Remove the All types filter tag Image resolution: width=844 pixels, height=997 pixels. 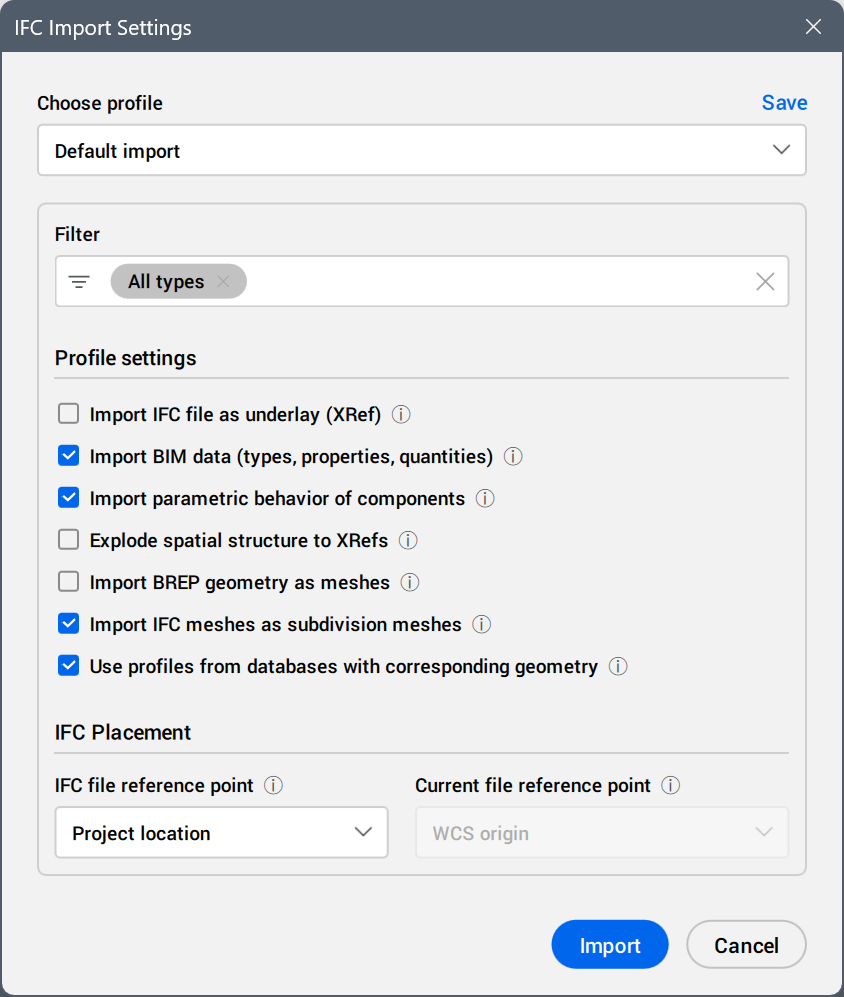[x=223, y=282]
